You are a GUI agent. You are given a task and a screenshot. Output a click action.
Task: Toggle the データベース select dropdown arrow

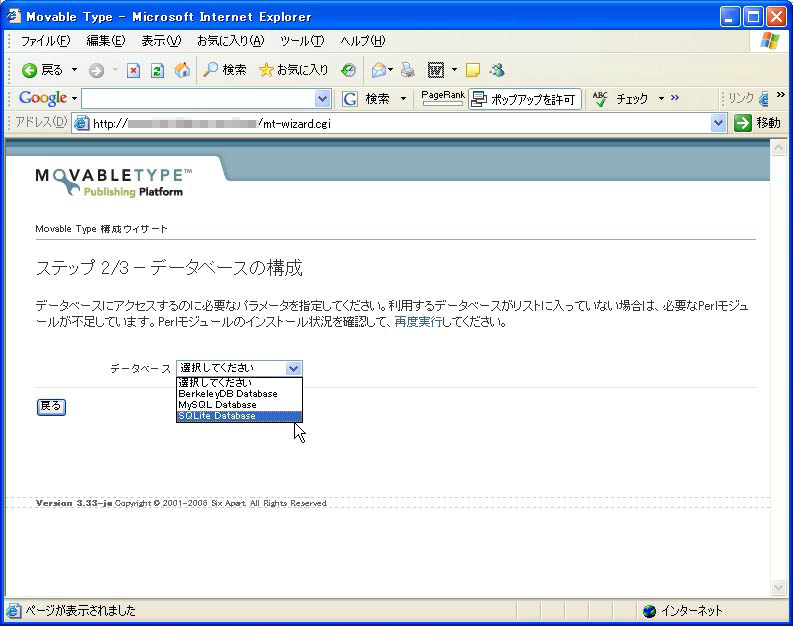pyautogui.click(x=294, y=368)
